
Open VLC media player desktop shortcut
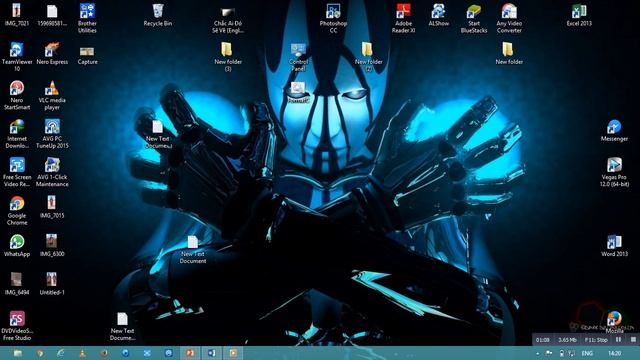[x=52, y=95]
